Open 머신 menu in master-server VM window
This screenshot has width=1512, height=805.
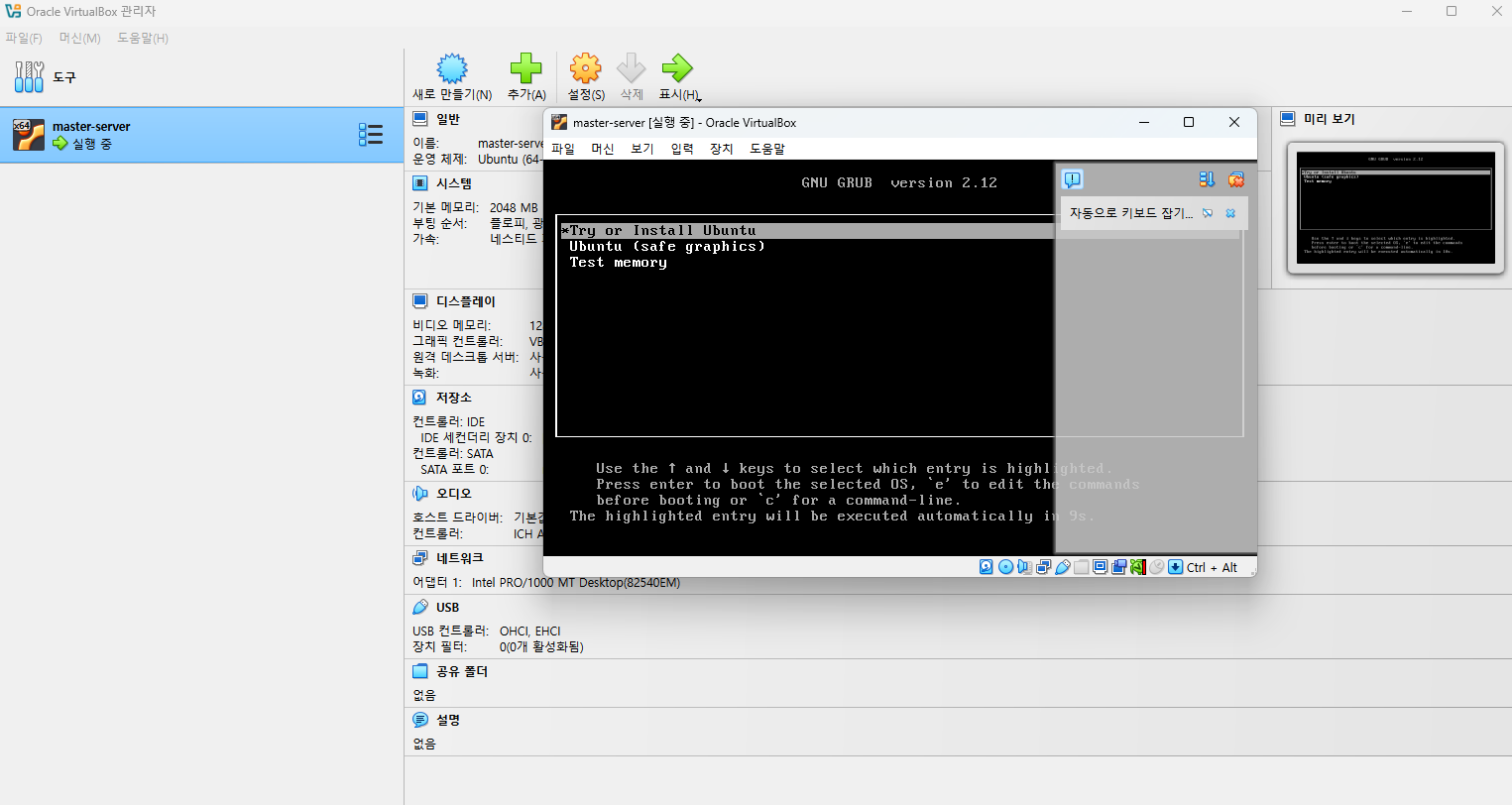tap(603, 149)
